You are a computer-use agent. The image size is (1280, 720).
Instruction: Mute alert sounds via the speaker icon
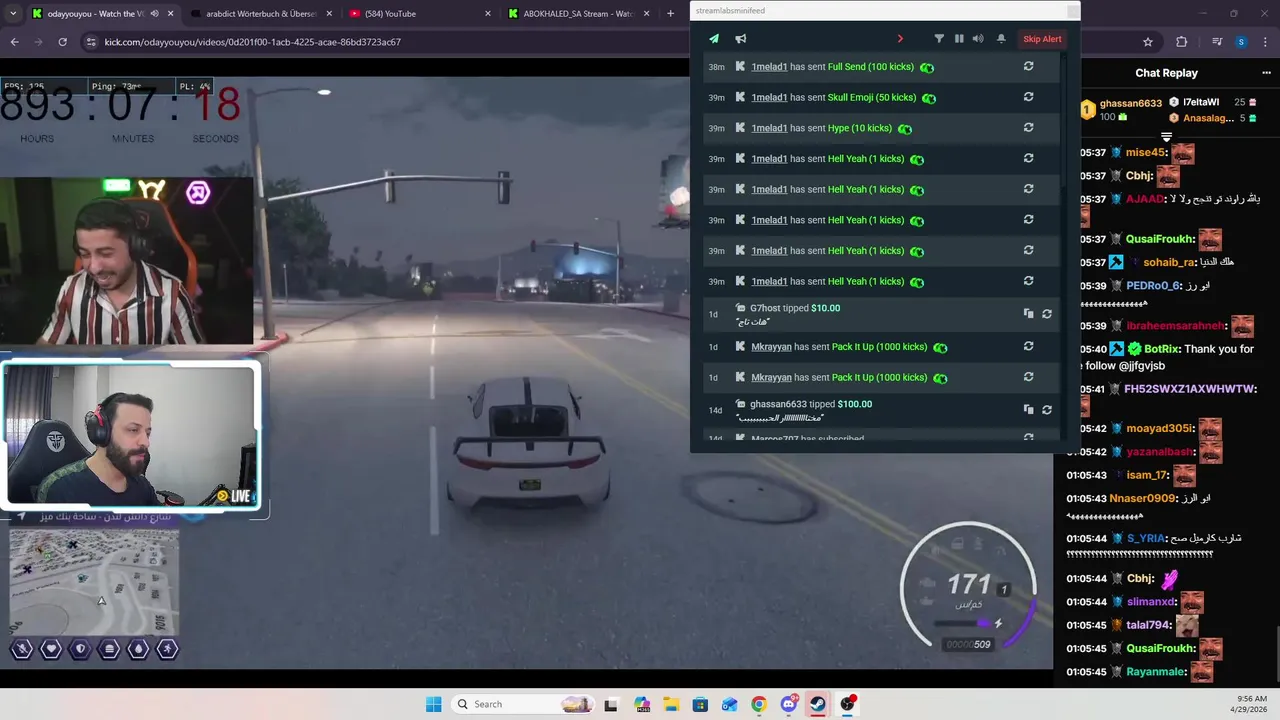[x=978, y=39]
